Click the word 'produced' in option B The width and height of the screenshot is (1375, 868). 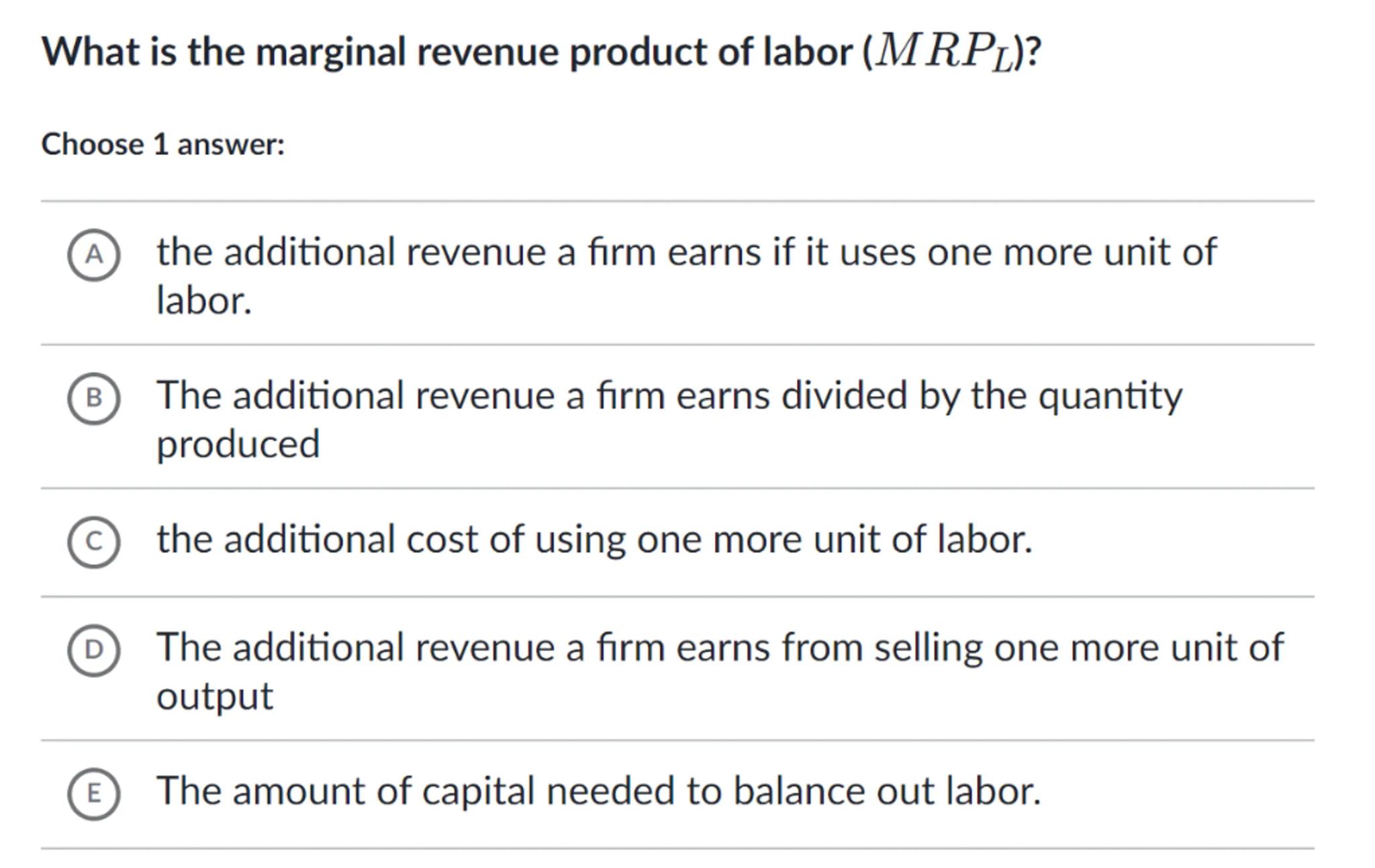click(x=238, y=444)
